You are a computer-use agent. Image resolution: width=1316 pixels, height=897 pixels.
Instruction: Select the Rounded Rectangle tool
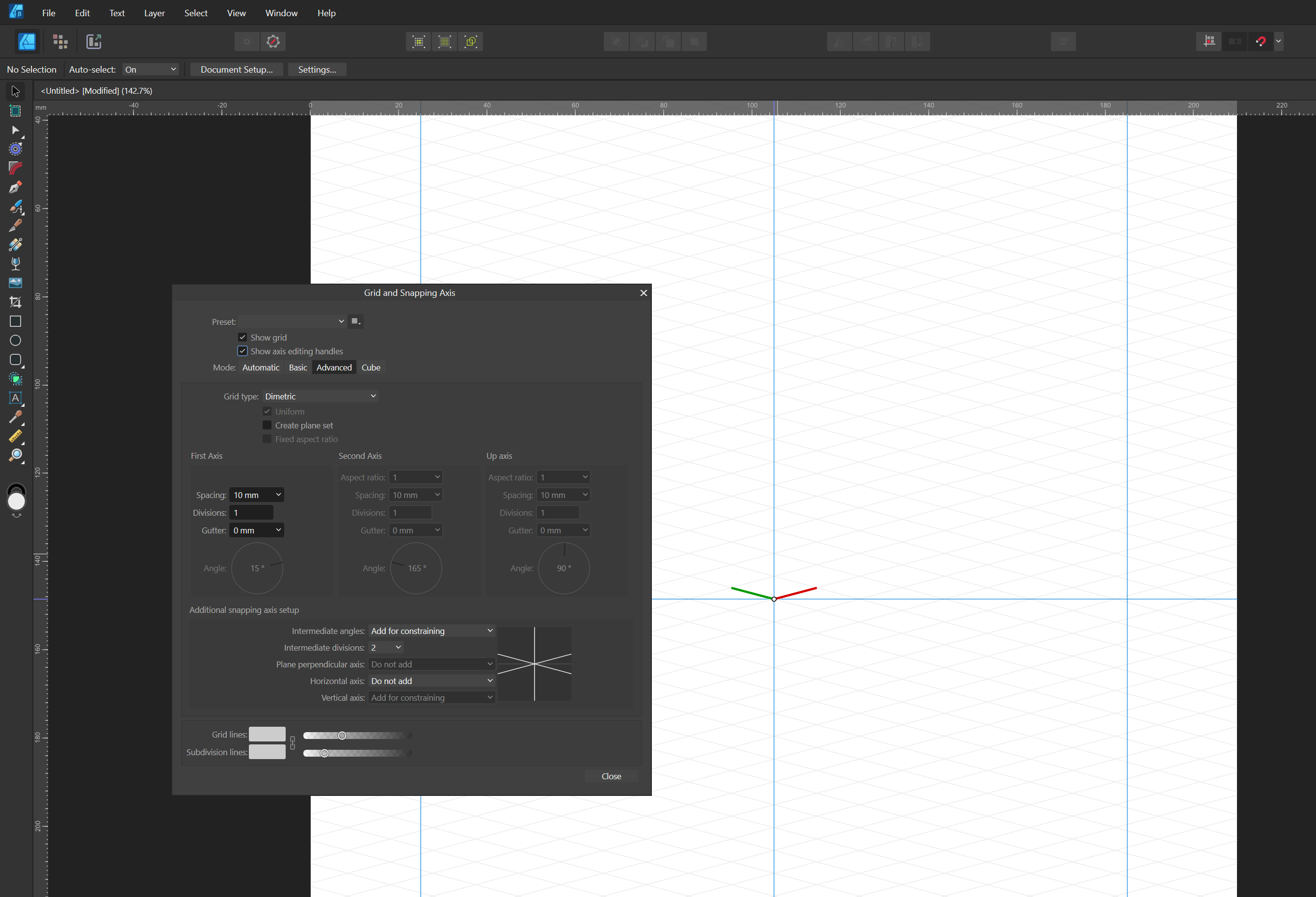(x=15, y=360)
